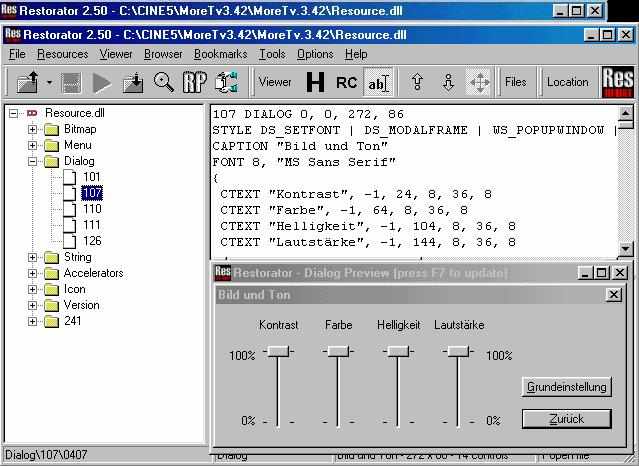Click the Farbe slider thumb
The height and width of the screenshot is (466, 639).
click(338, 351)
